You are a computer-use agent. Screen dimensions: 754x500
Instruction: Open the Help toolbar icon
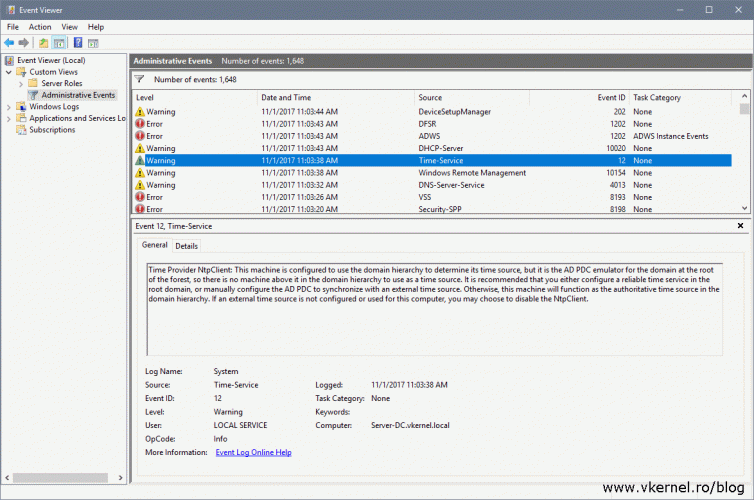tap(78, 43)
